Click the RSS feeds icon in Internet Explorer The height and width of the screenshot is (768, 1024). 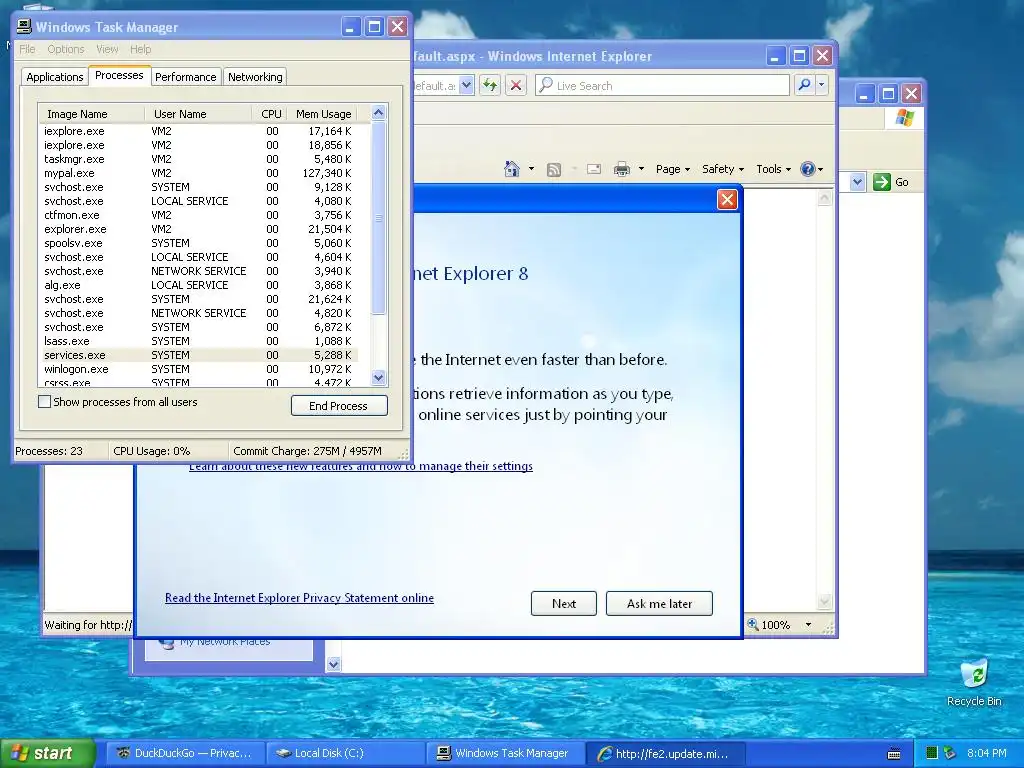[554, 170]
